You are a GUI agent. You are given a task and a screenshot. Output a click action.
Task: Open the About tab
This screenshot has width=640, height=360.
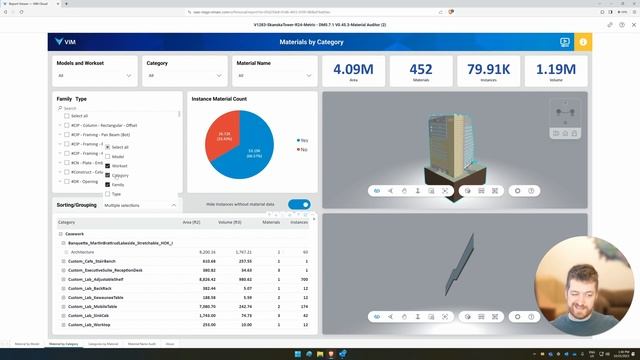[170, 344]
